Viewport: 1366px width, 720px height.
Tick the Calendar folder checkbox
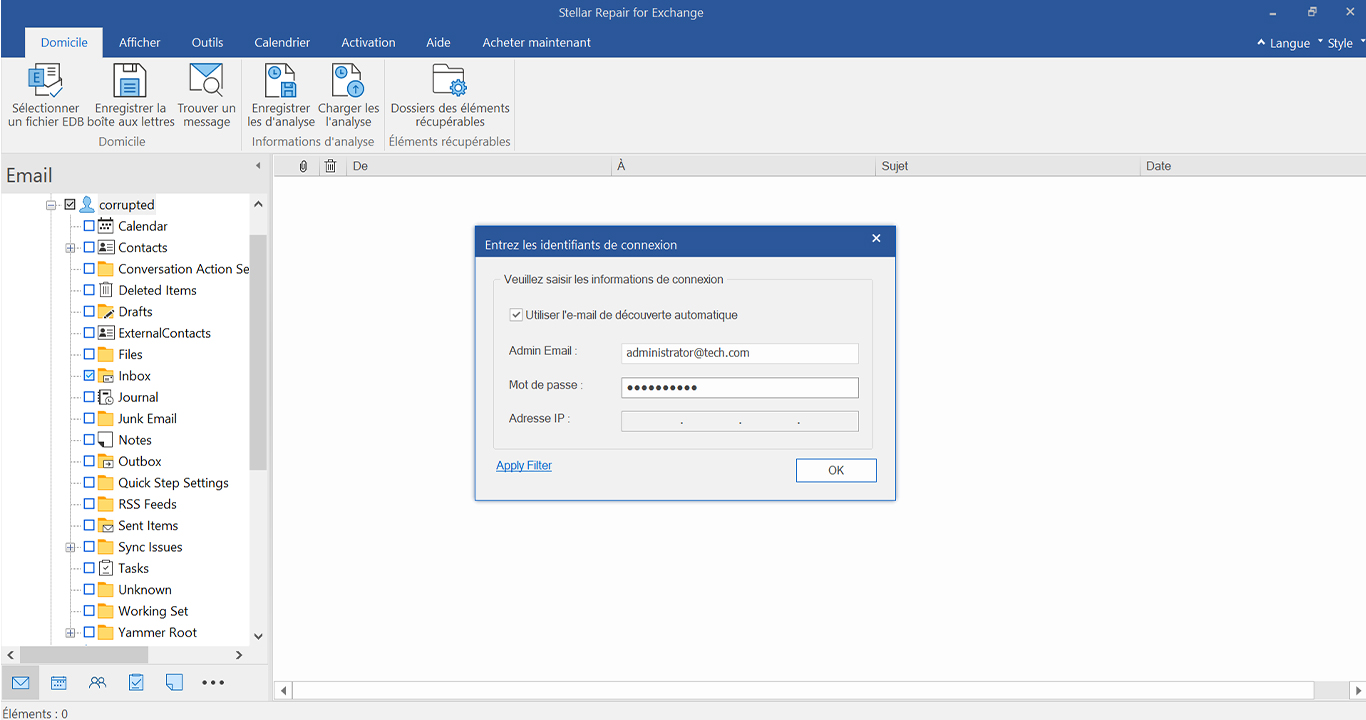89,226
